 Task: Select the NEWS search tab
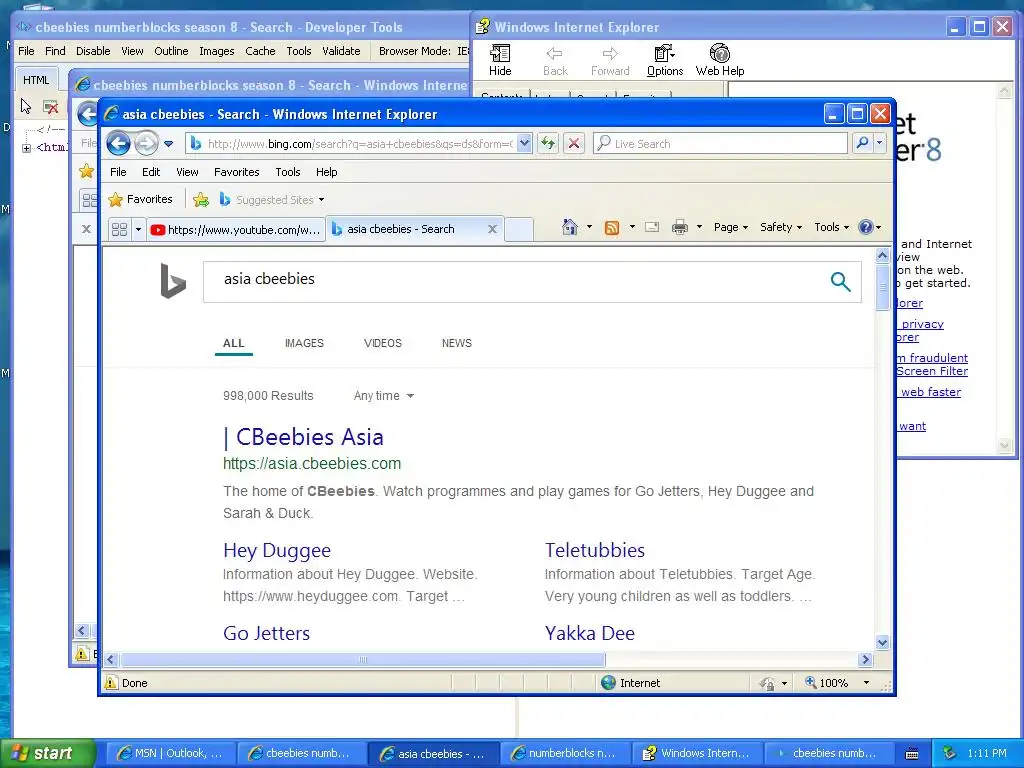click(456, 343)
